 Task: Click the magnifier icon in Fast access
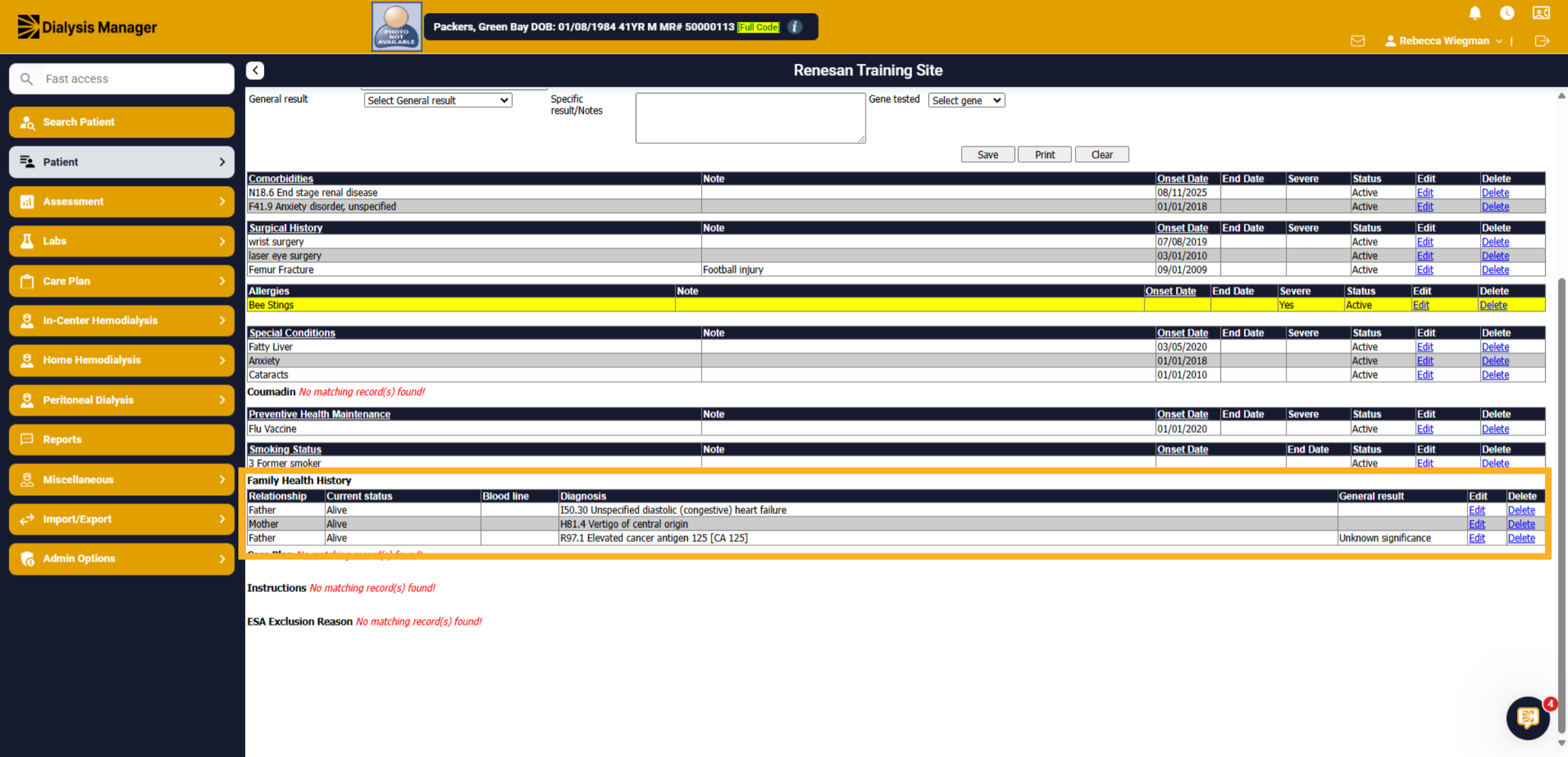pos(26,79)
